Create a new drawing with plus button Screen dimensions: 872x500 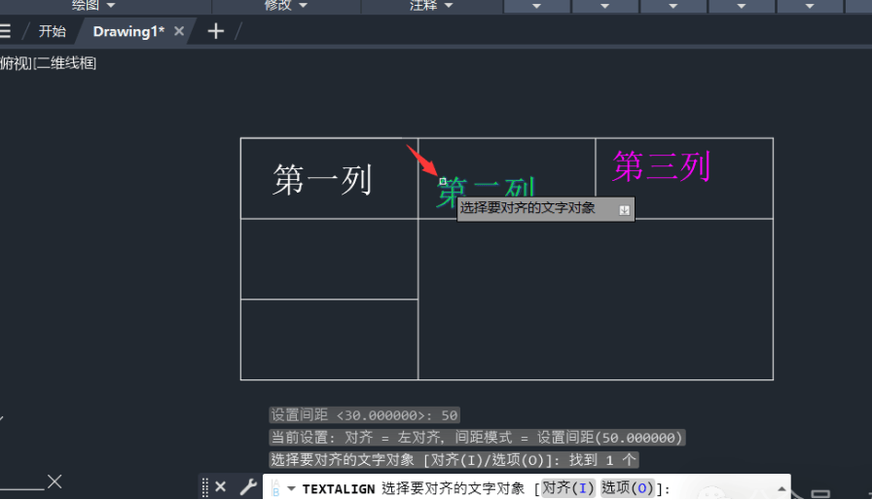click(216, 31)
